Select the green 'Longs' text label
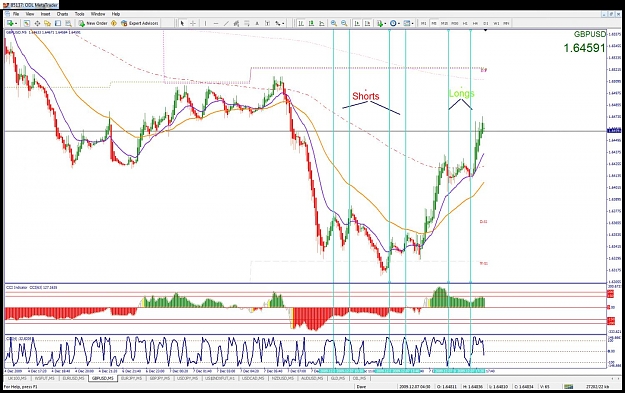 (462, 93)
